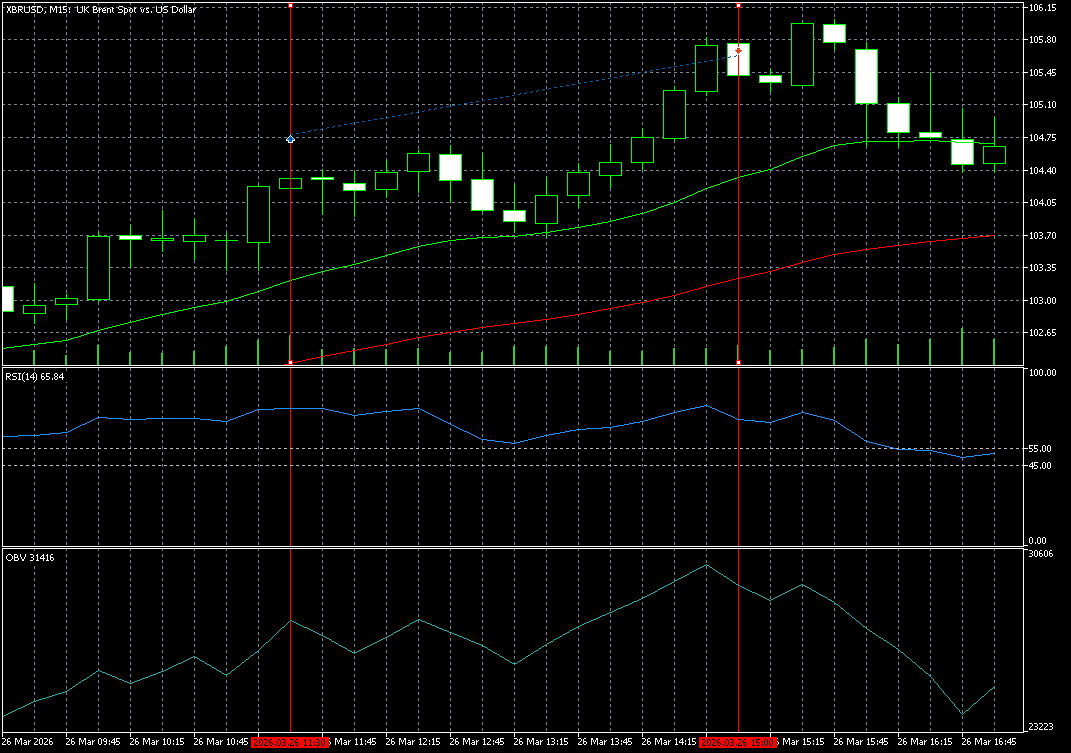Select the top anchor of the 15:00 vertical line

click(x=738, y=5)
